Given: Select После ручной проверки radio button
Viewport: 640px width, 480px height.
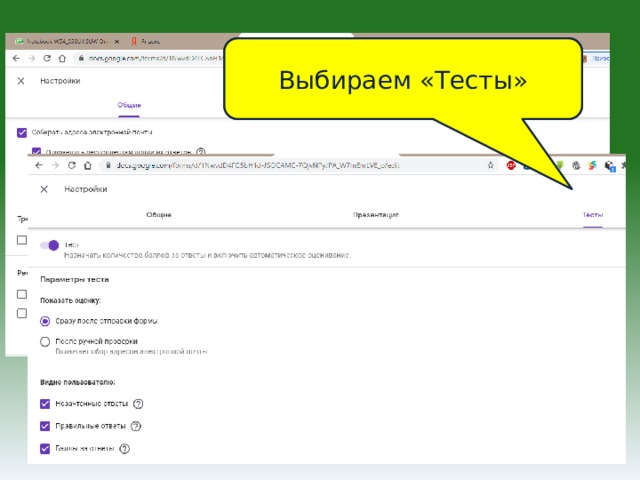Looking at the screenshot, I should pyautogui.click(x=45, y=342).
